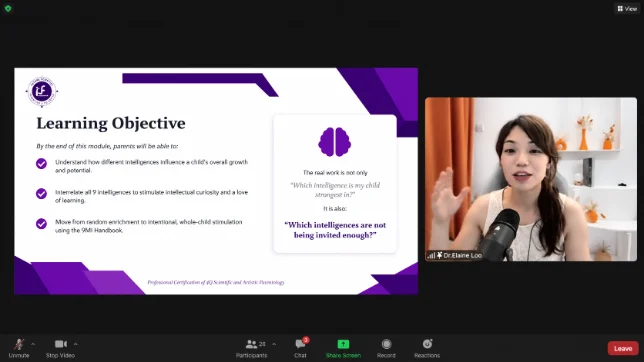Click the circular logo on the slide
The image size is (644, 362).
coord(42,91)
